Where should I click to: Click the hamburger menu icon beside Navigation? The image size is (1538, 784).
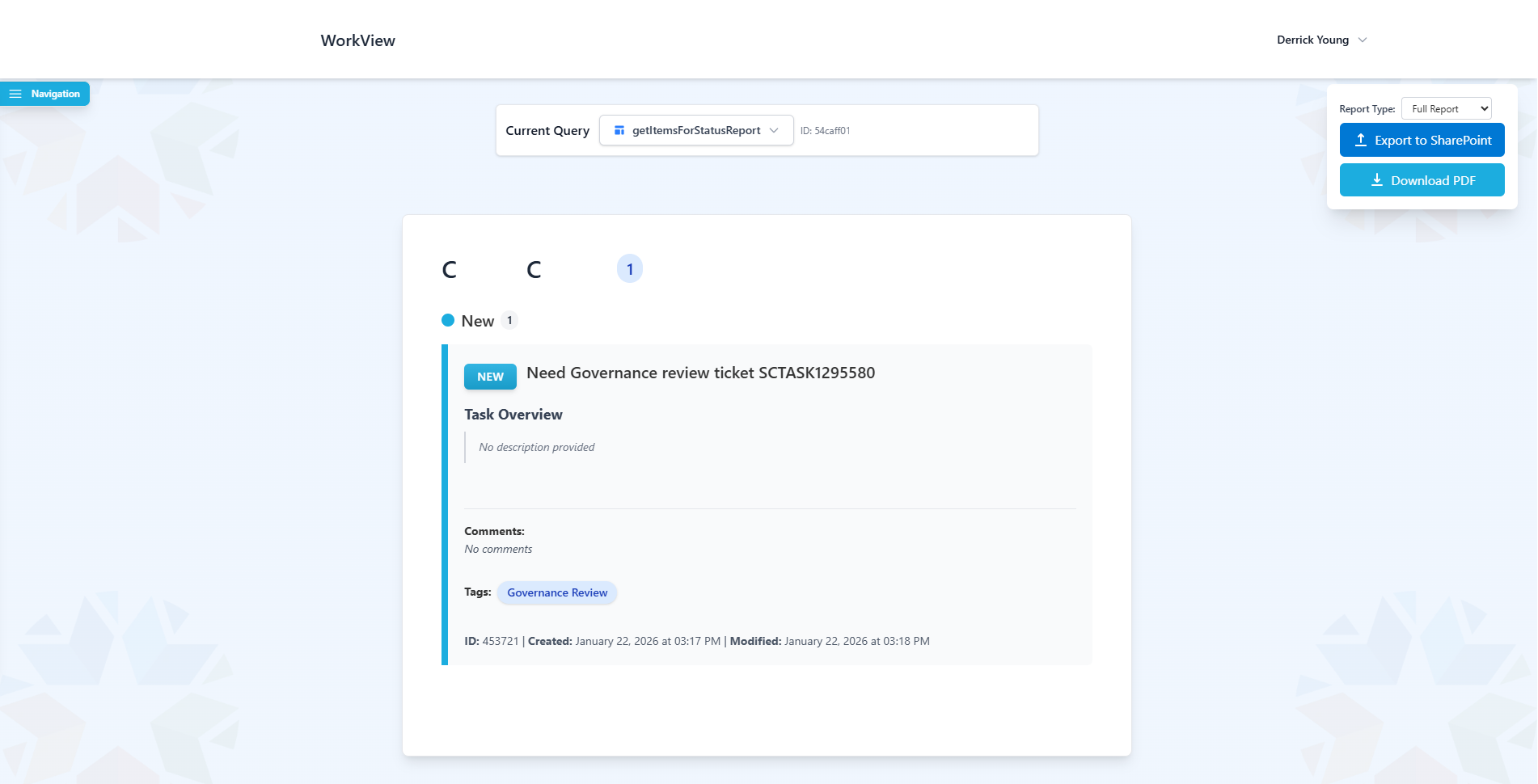click(x=15, y=94)
